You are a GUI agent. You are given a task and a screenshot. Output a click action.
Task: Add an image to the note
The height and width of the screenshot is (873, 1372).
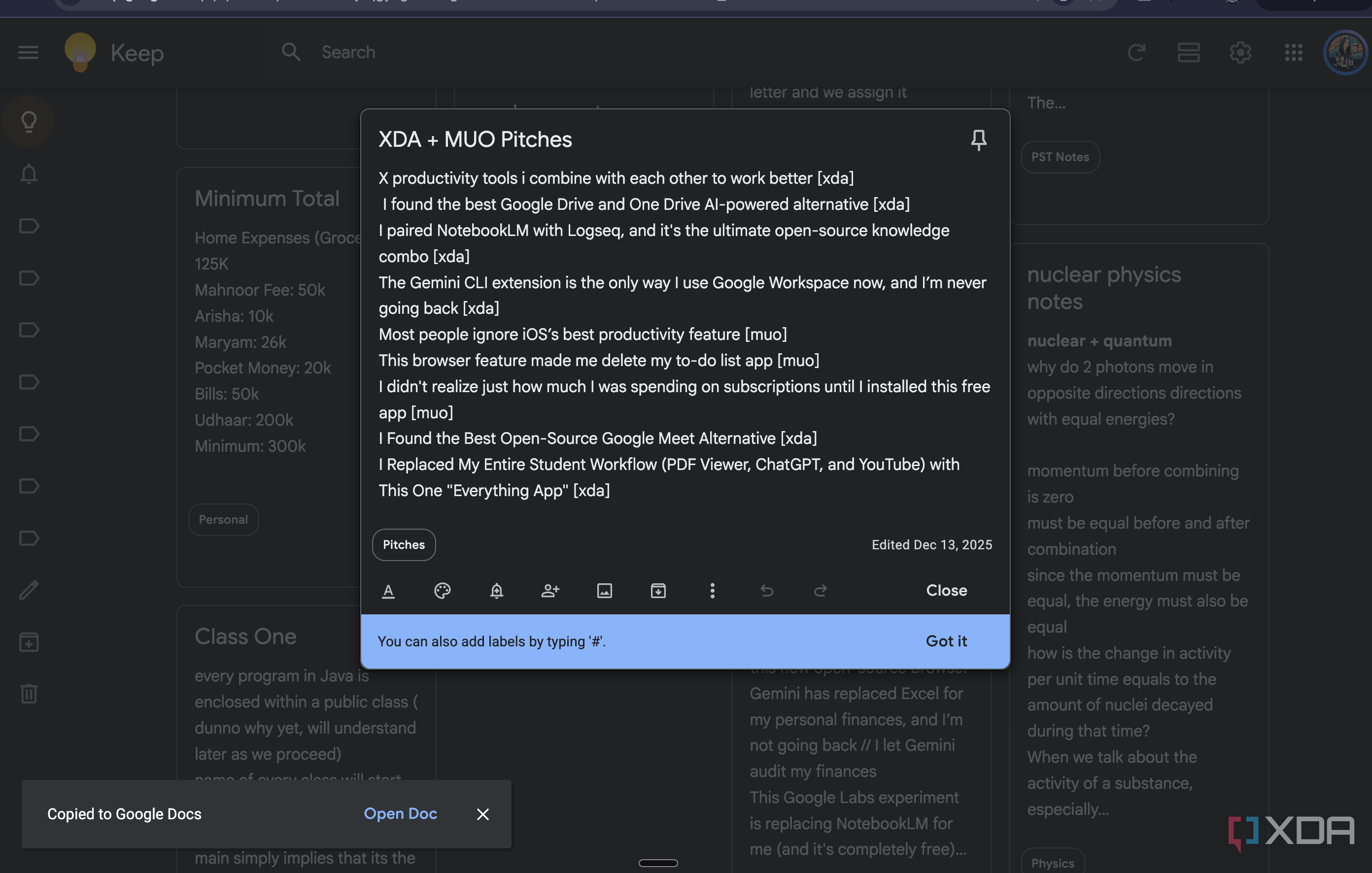click(x=604, y=591)
